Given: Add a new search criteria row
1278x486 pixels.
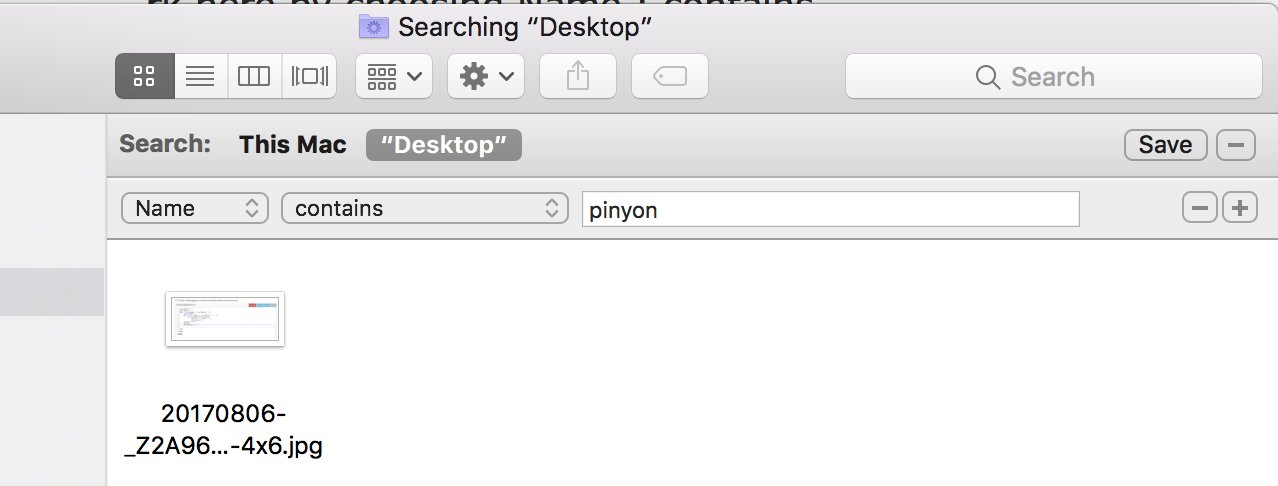Looking at the screenshot, I should (x=1240, y=208).
